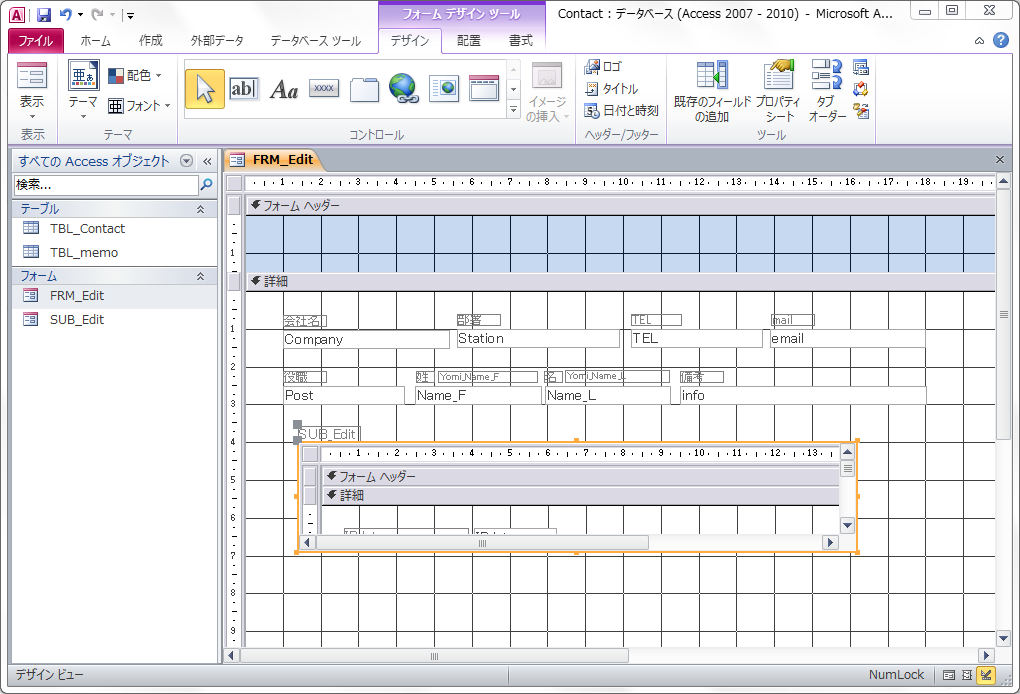
Task: Select the arrow pointer control tool
Action: (x=204, y=89)
